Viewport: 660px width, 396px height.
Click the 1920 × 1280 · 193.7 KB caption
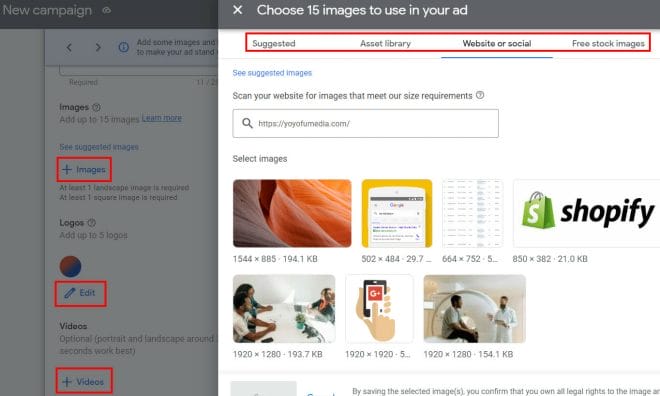(x=277, y=354)
